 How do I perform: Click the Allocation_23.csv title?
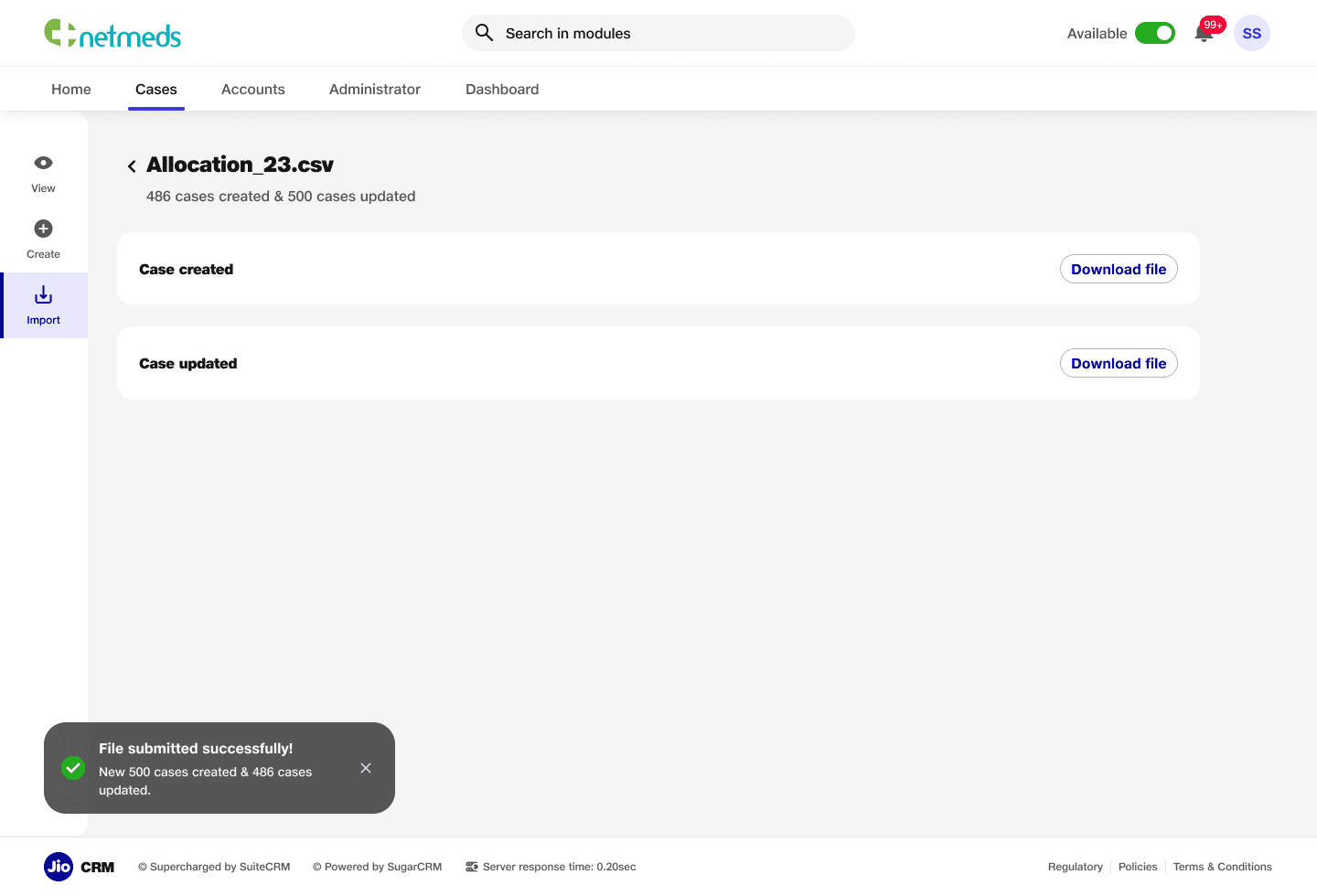[240, 165]
